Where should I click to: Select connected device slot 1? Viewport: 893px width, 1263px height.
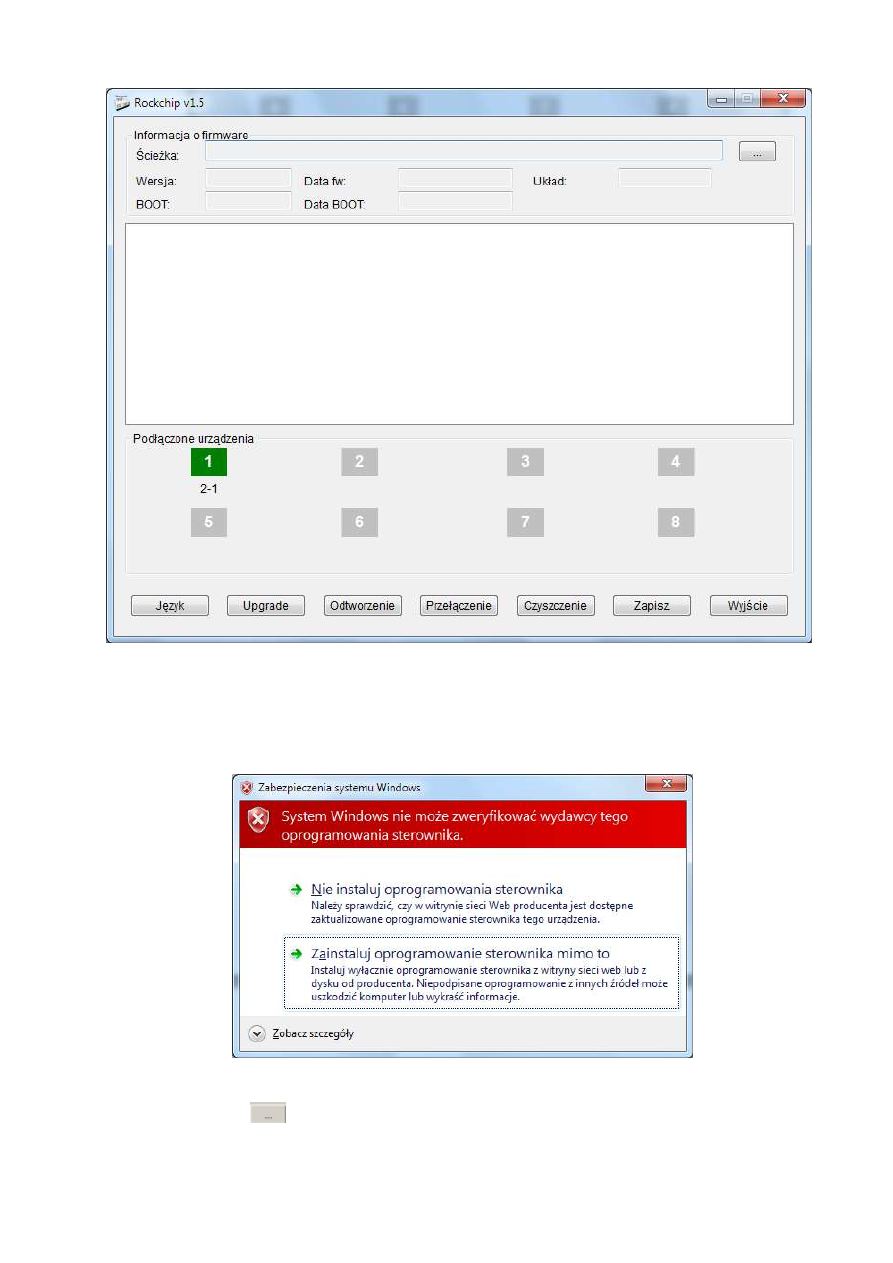(209, 462)
